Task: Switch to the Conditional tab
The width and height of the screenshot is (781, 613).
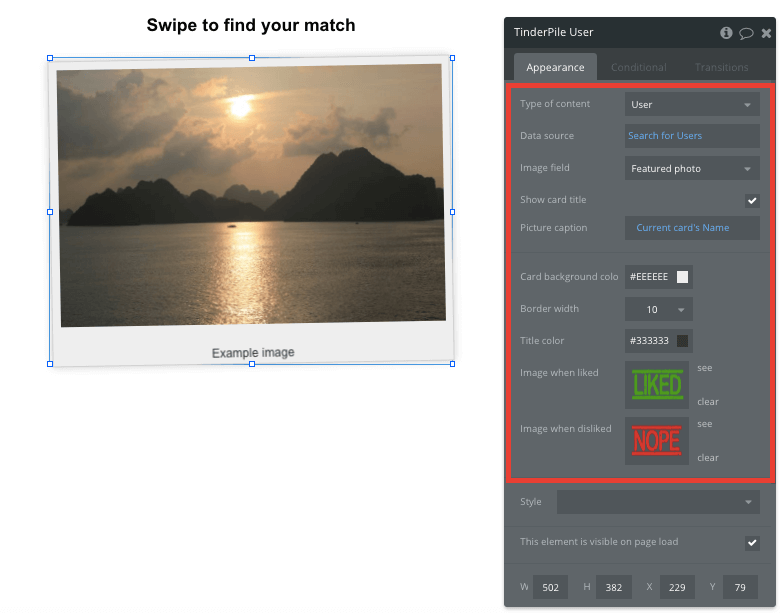Action: [x=639, y=67]
